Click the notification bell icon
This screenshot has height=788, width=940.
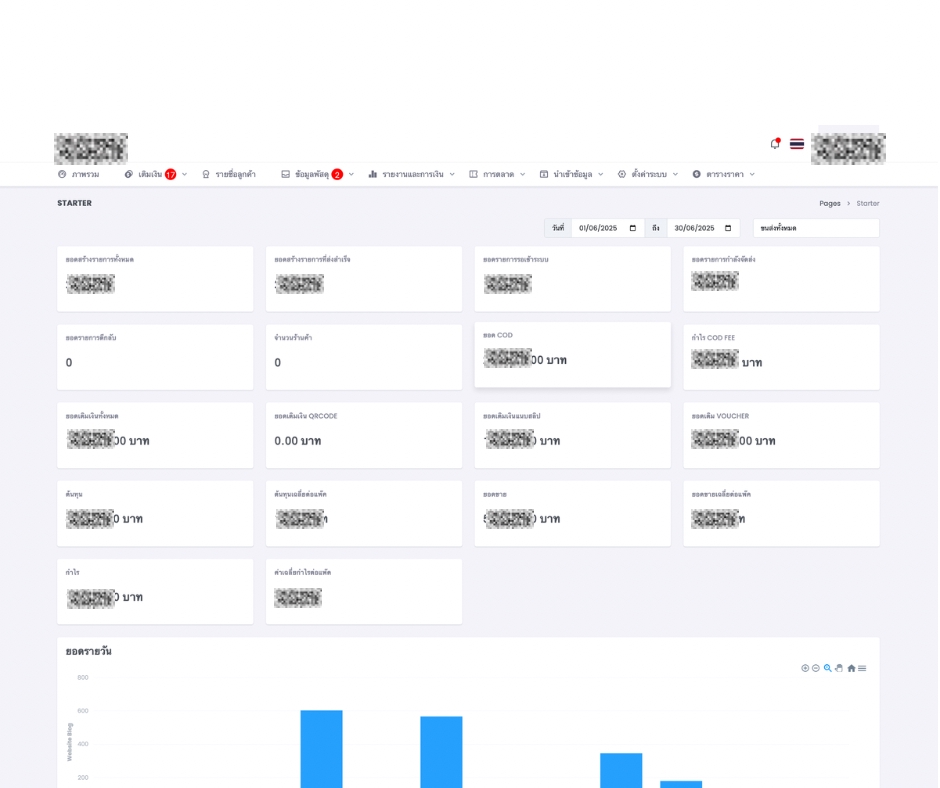pos(774,144)
